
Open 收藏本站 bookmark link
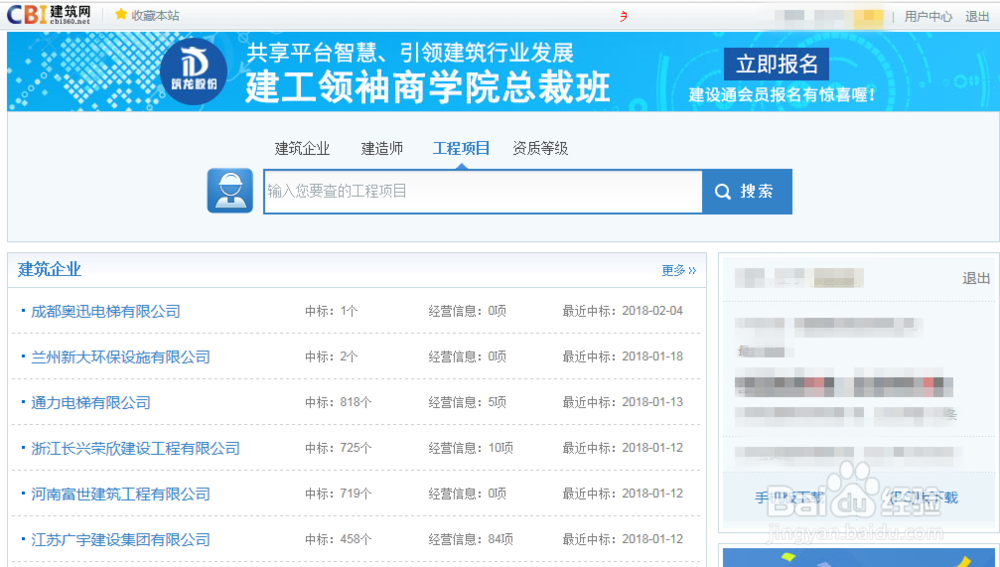pyautogui.click(x=155, y=15)
